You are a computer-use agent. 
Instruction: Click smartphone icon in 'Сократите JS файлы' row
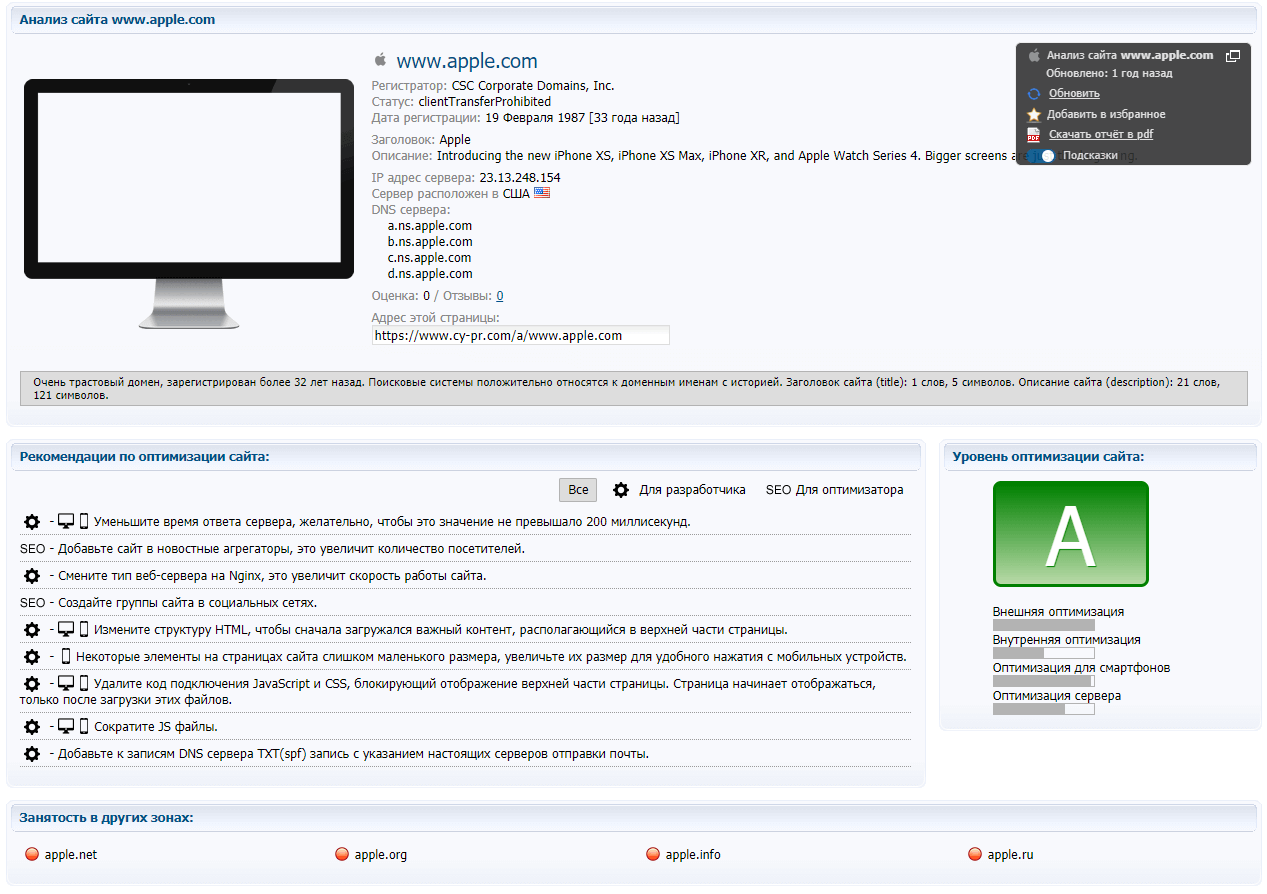[84, 727]
